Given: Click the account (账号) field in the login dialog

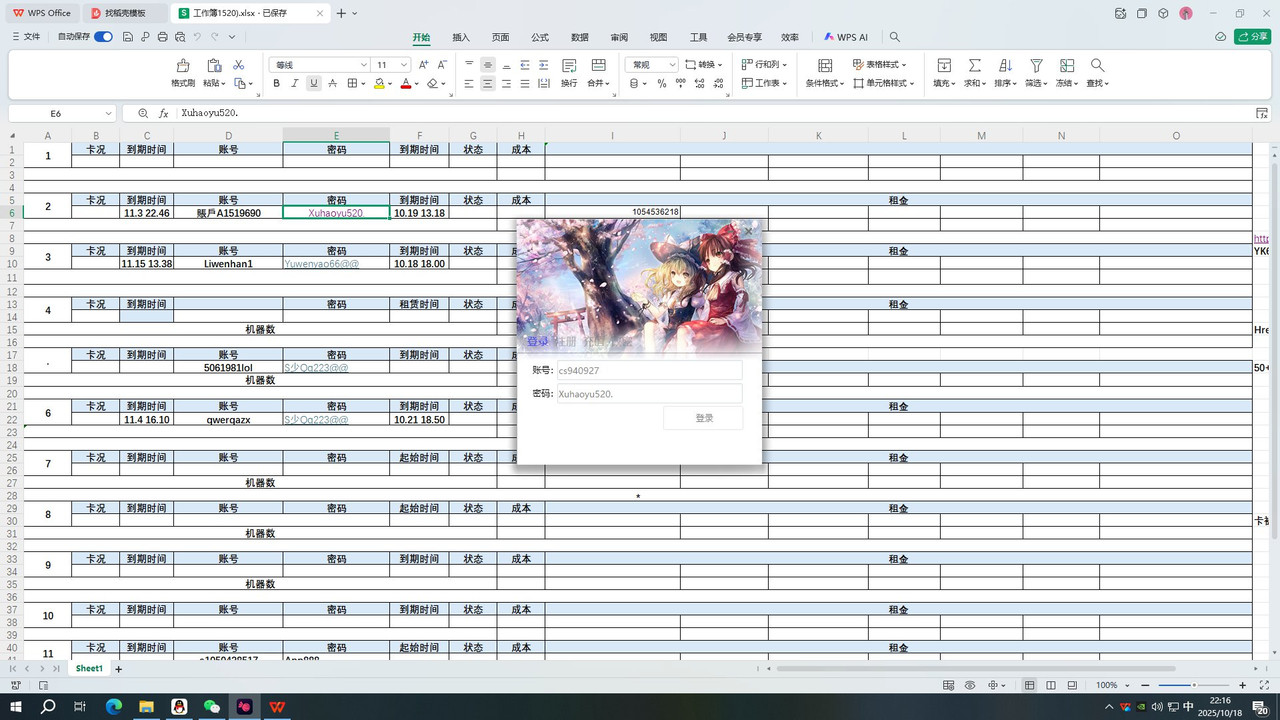Looking at the screenshot, I should (648, 370).
